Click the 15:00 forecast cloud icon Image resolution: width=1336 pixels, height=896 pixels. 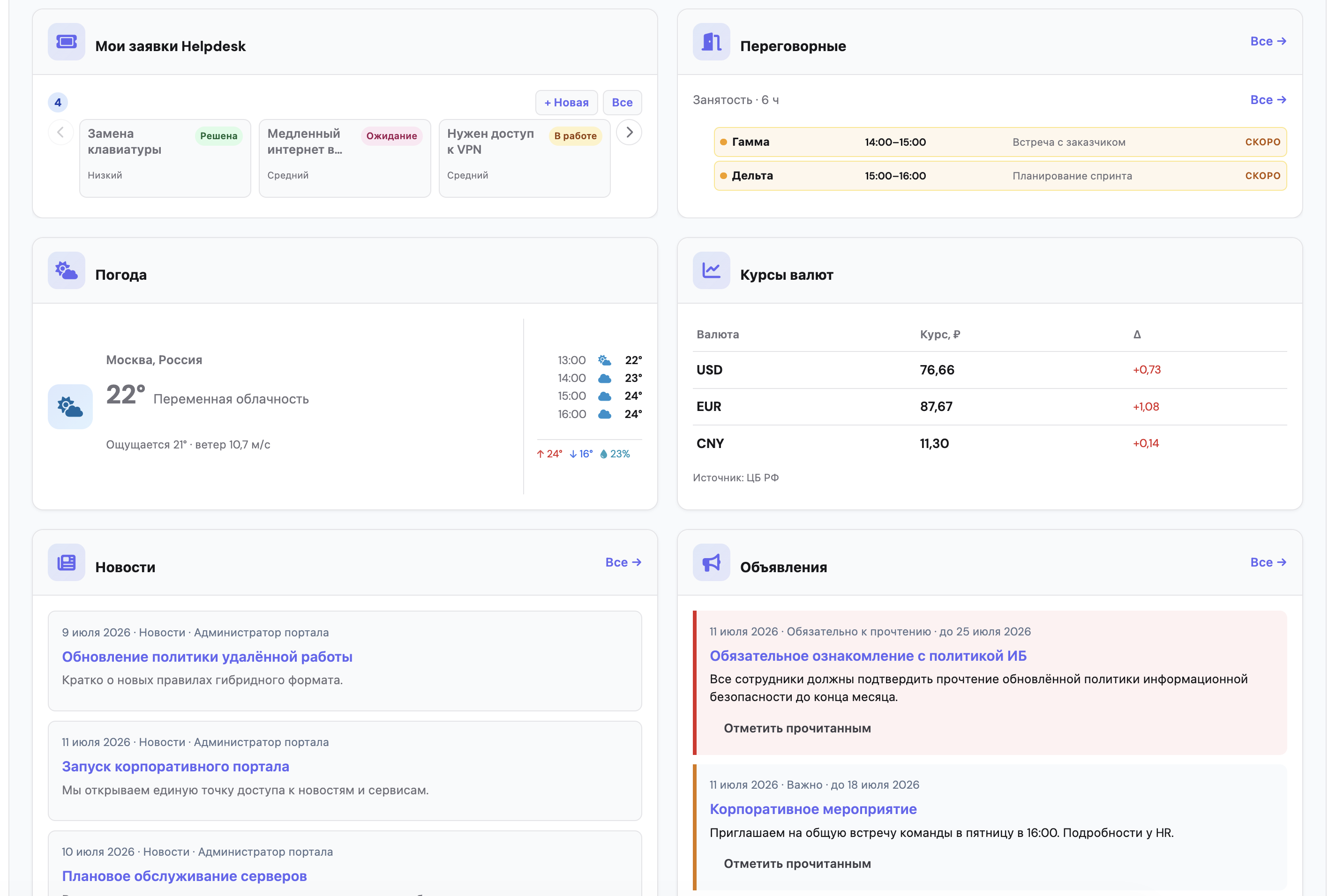(x=604, y=396)
